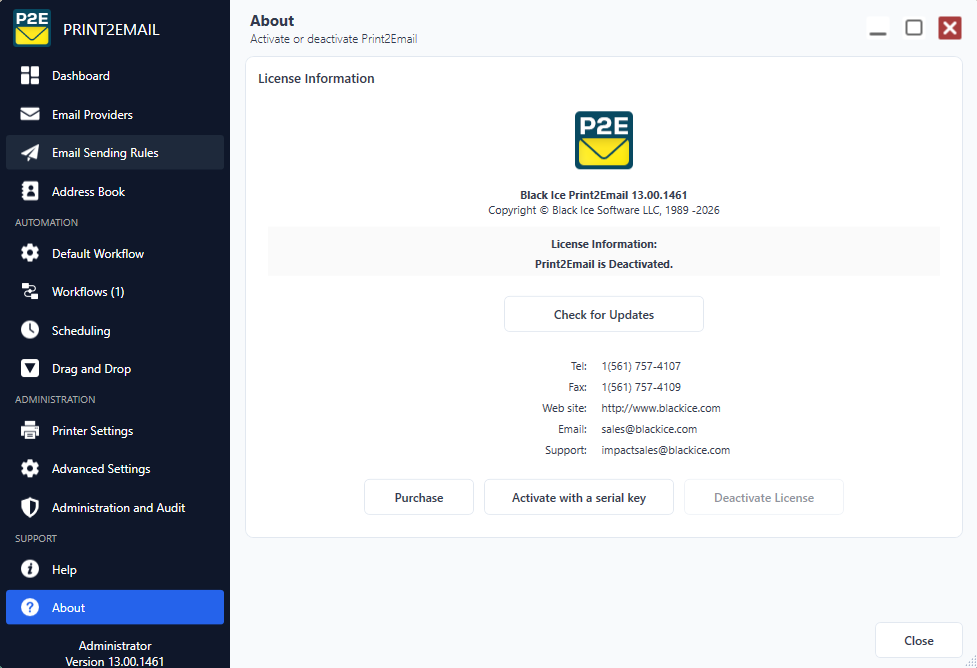Select the About menu item
The height and width of the screenshot is (668, 977).
(115, 607)
